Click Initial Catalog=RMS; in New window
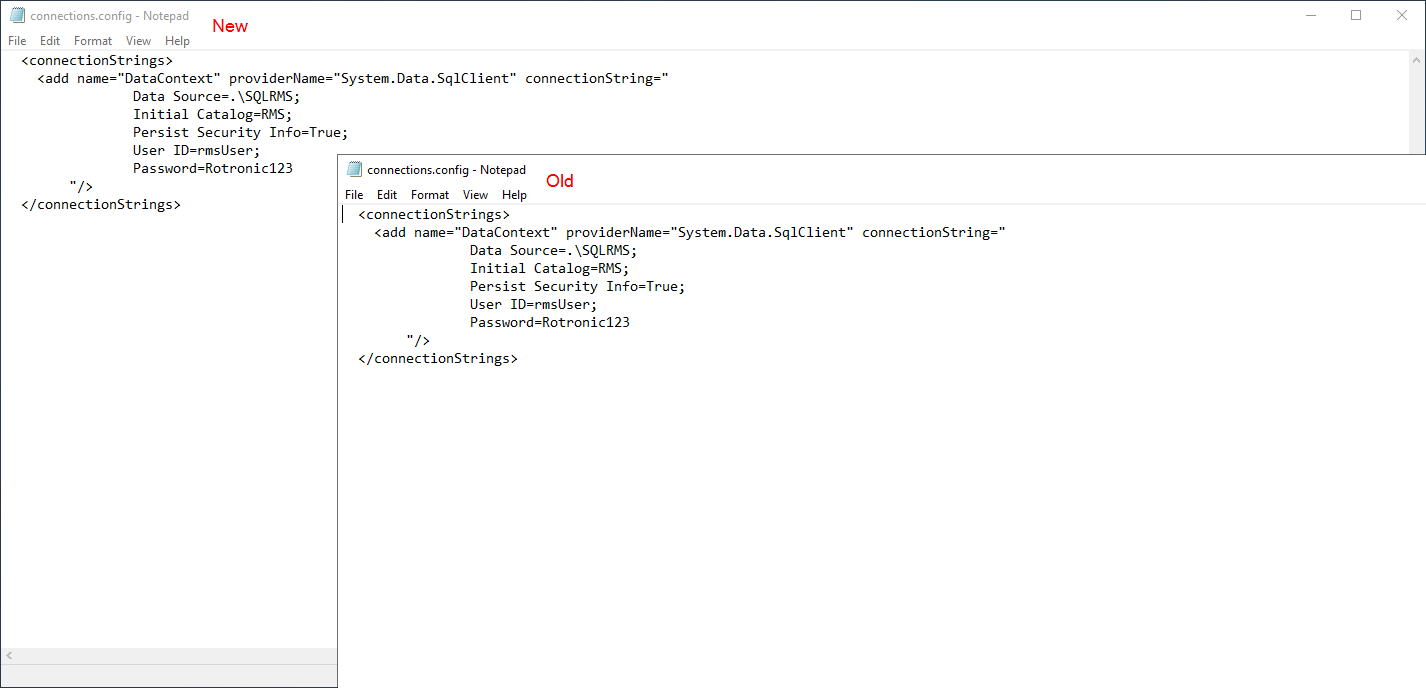 212,114
